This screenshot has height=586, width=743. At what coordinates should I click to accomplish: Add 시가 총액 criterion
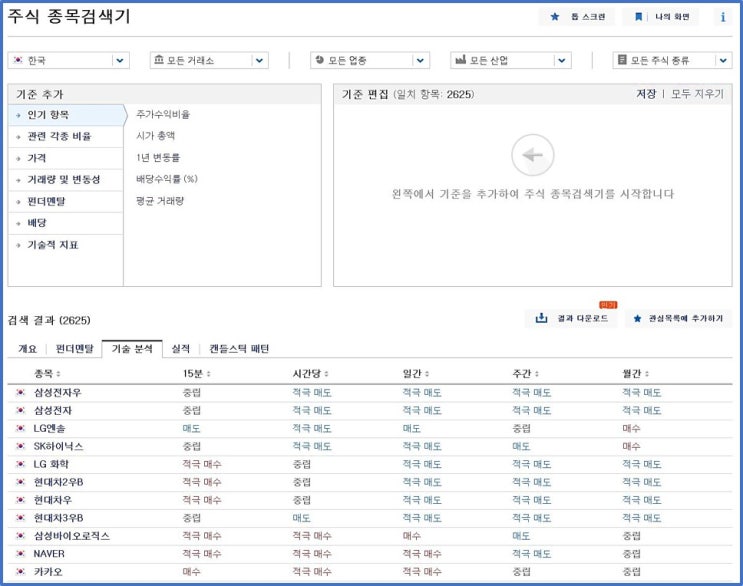(155, 136)
